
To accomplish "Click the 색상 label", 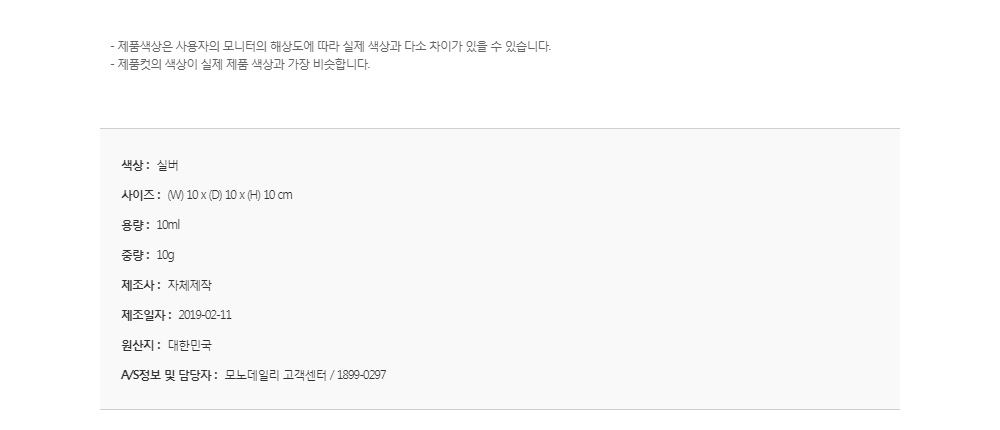I will click(135, 165).
